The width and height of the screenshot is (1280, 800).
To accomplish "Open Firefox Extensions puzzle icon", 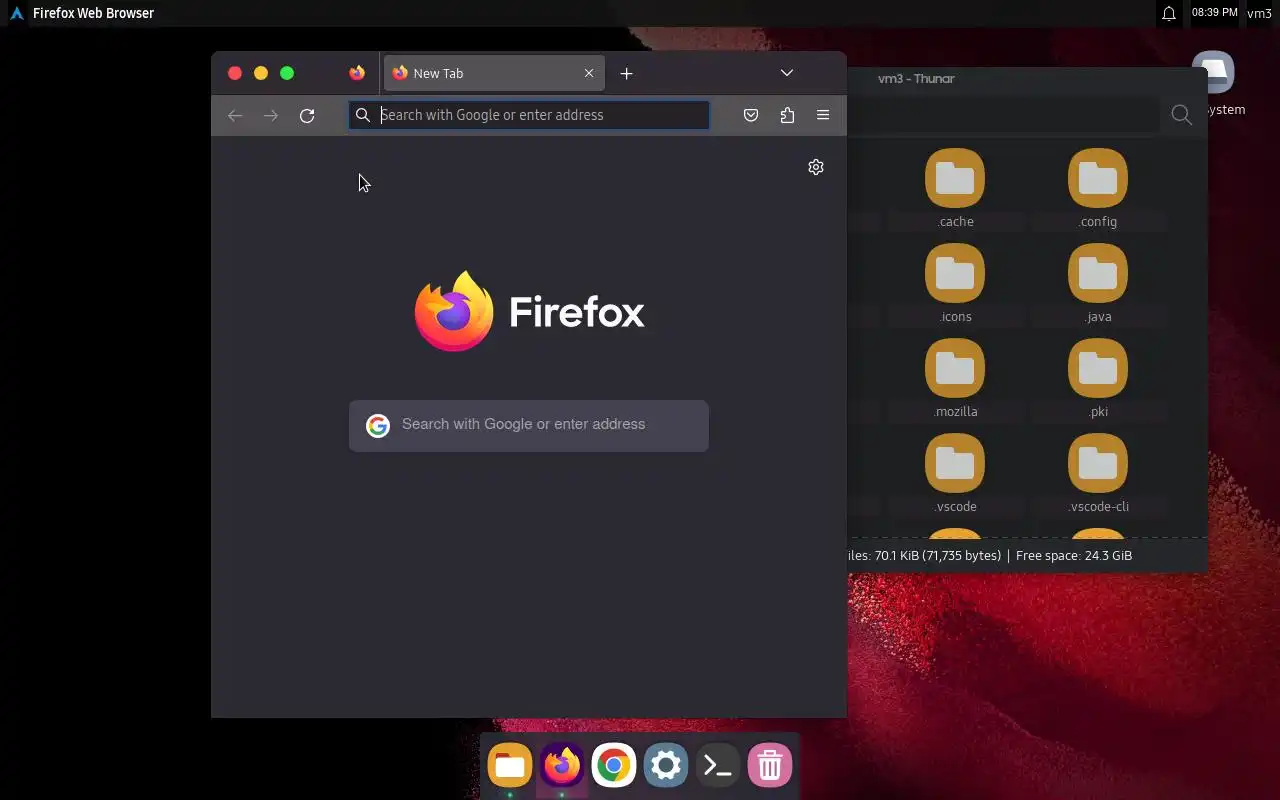I will (x=787, y=115).
